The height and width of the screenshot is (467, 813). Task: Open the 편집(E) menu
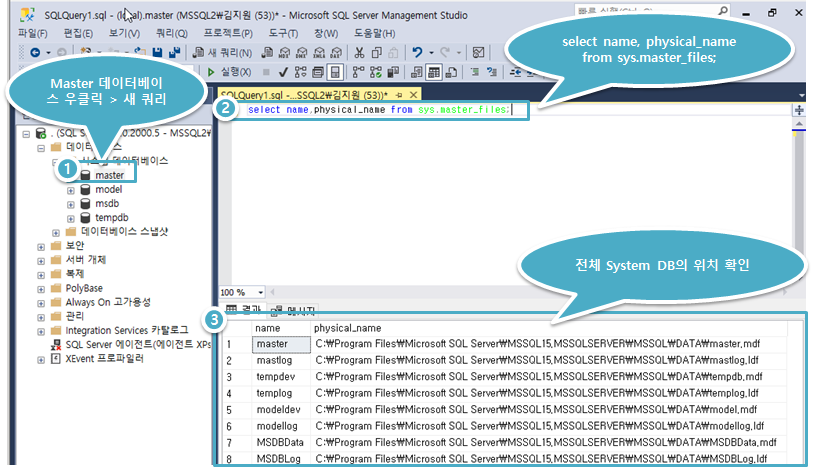pyautogui.click(x=78, y=33)
